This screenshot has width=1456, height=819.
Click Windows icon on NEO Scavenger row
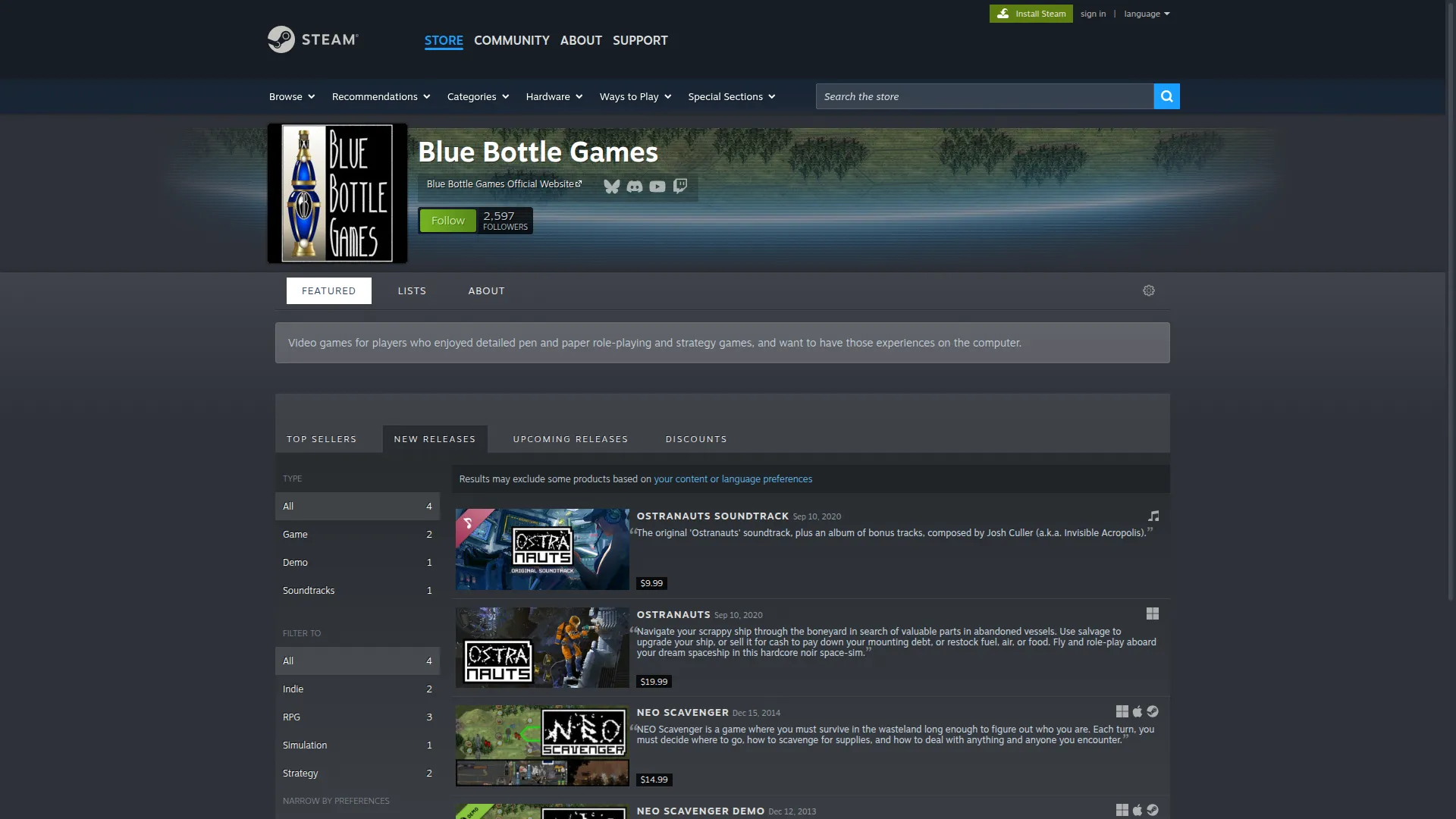click(x=1122, y=711)
